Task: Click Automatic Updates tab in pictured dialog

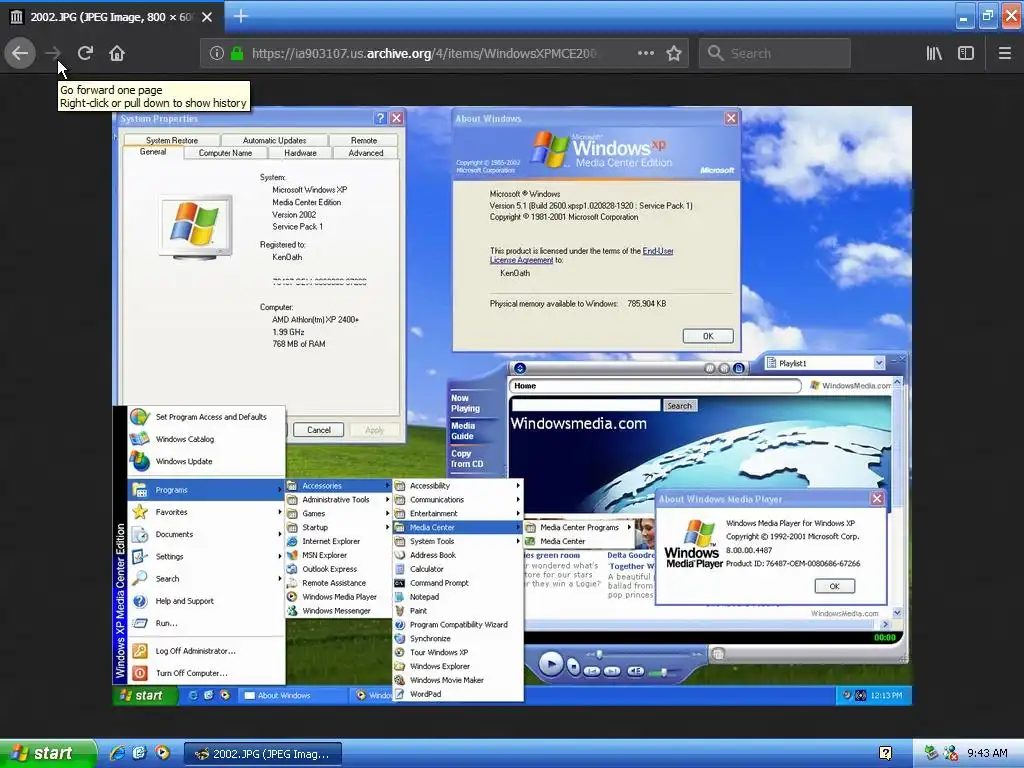Action: tap(274, 140)
